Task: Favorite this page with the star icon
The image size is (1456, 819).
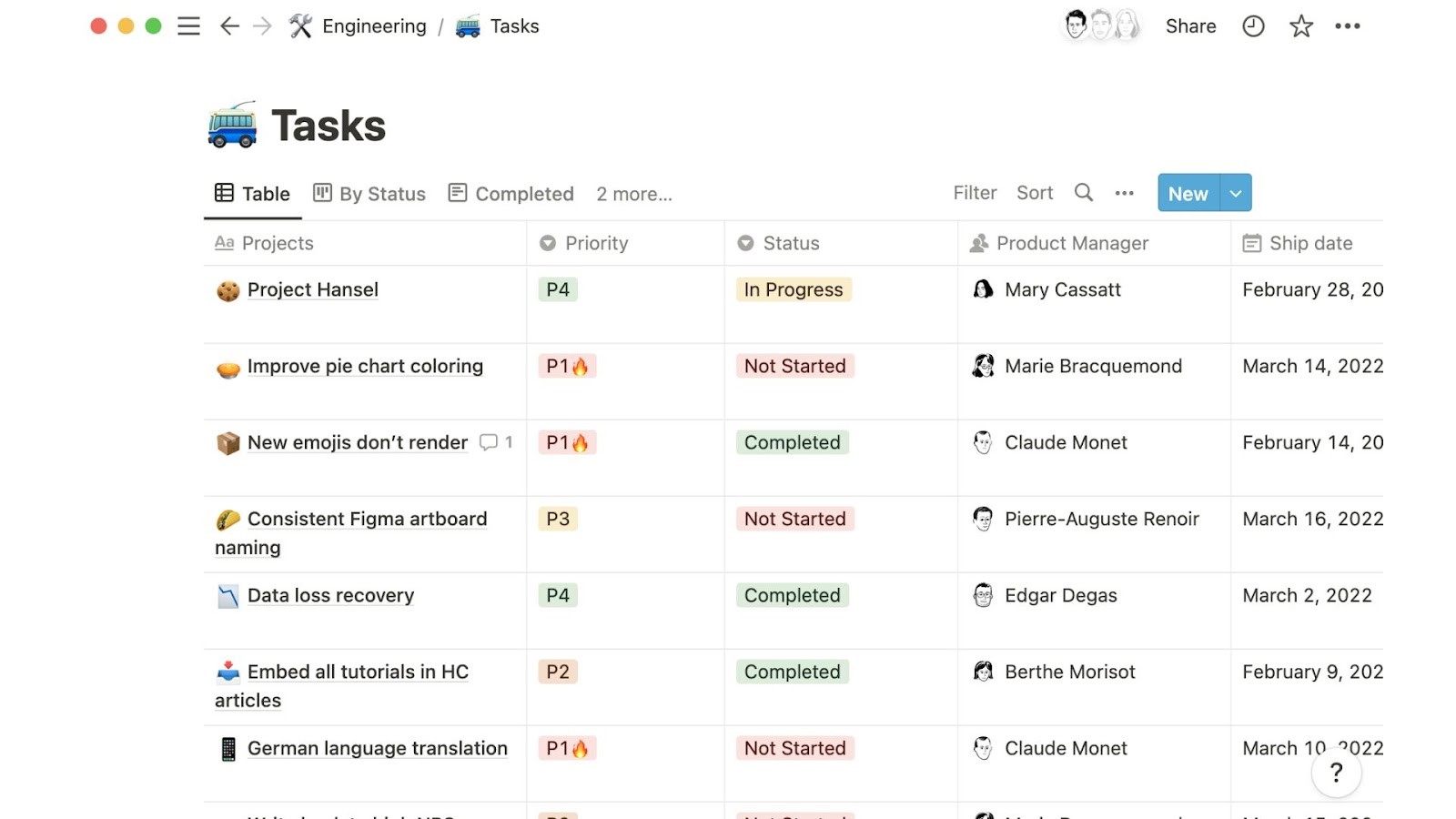Action: click(1300, 26)
